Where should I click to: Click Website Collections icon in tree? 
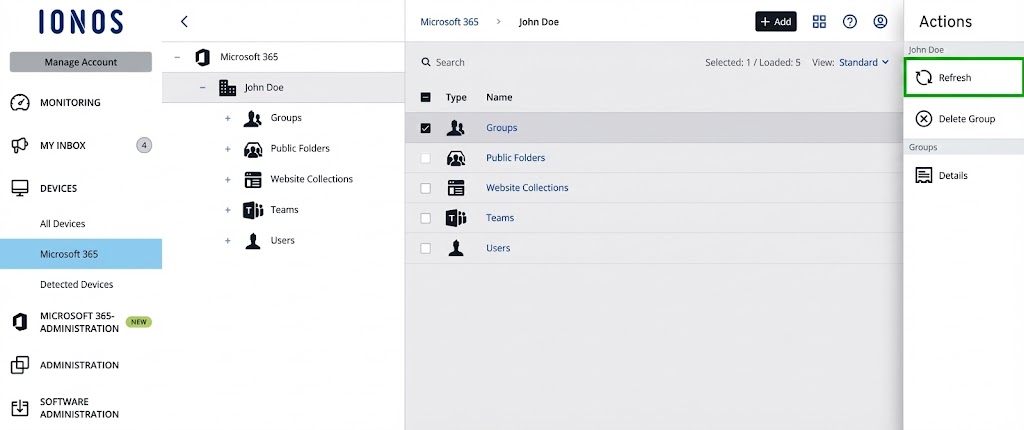click(253, 180)
